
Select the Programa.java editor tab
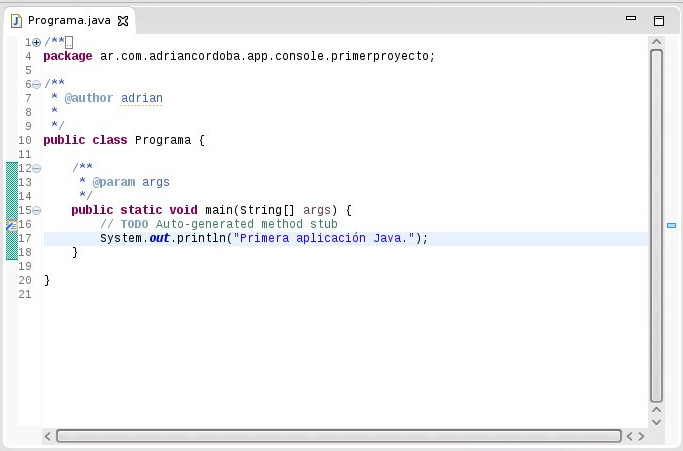coord(70,20)
